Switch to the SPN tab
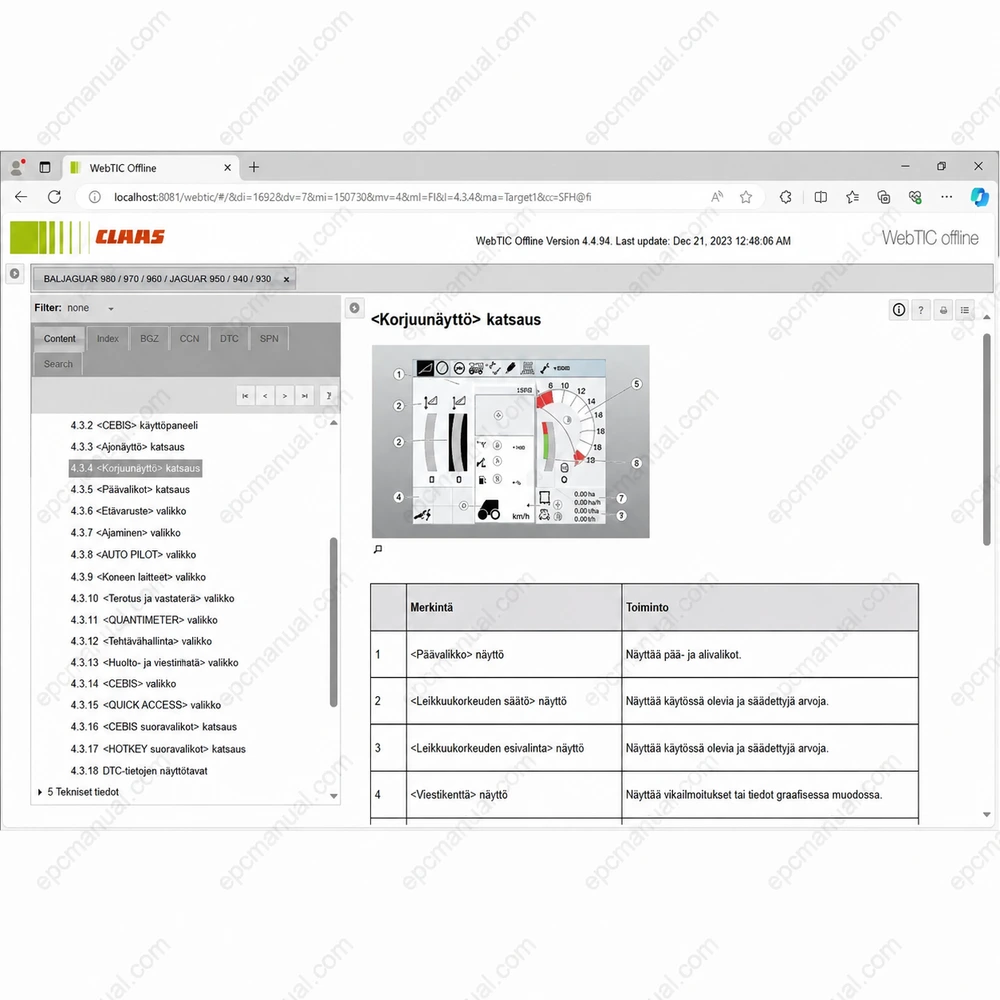Image resolution: width=1000 pixels, height=1000 pixels. tap(269, 339)
